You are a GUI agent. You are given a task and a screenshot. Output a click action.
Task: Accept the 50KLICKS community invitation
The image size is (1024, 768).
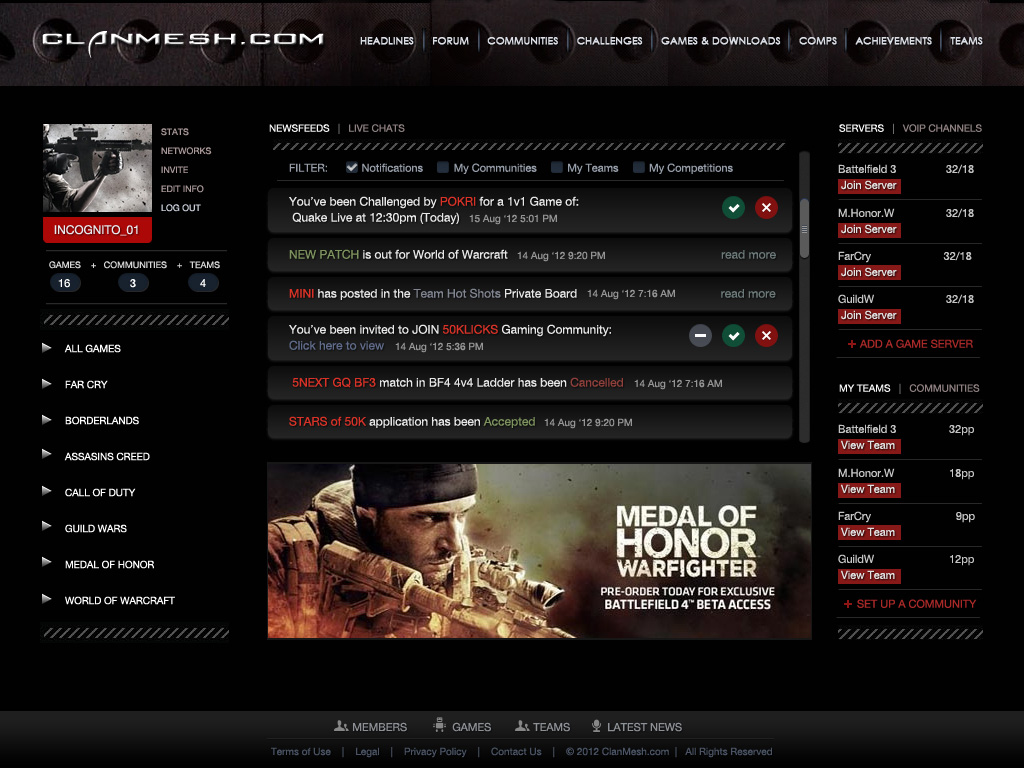[734, 336]
